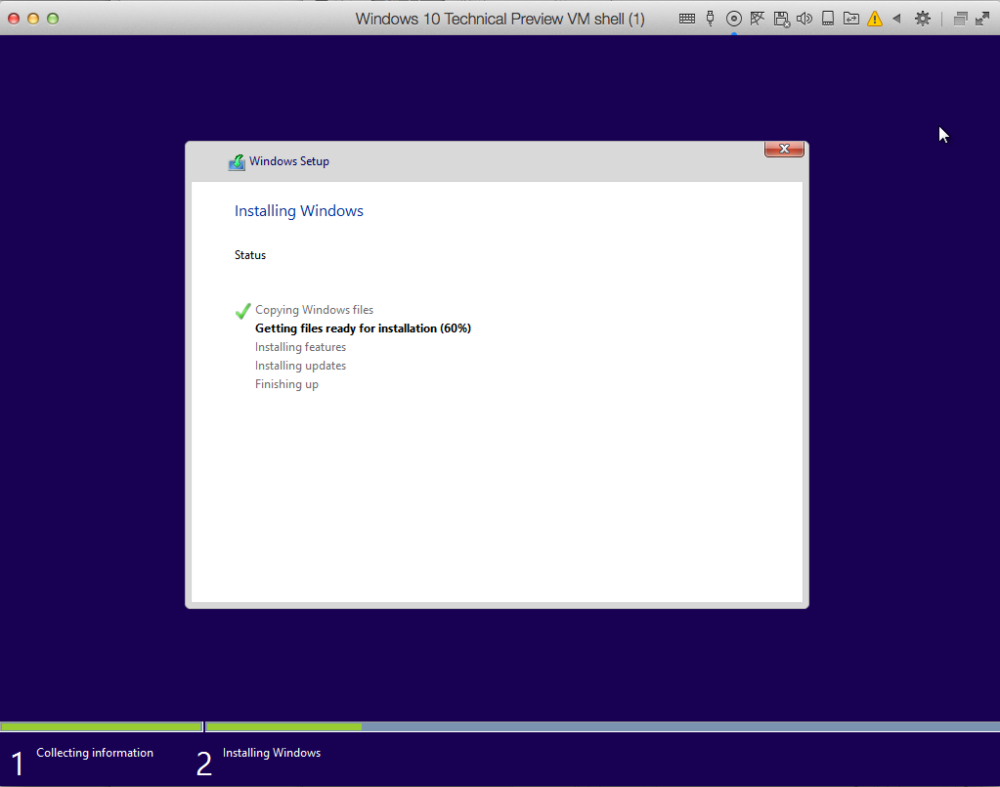
Task: Open the shared folders icon
Action: click(851, 18)
